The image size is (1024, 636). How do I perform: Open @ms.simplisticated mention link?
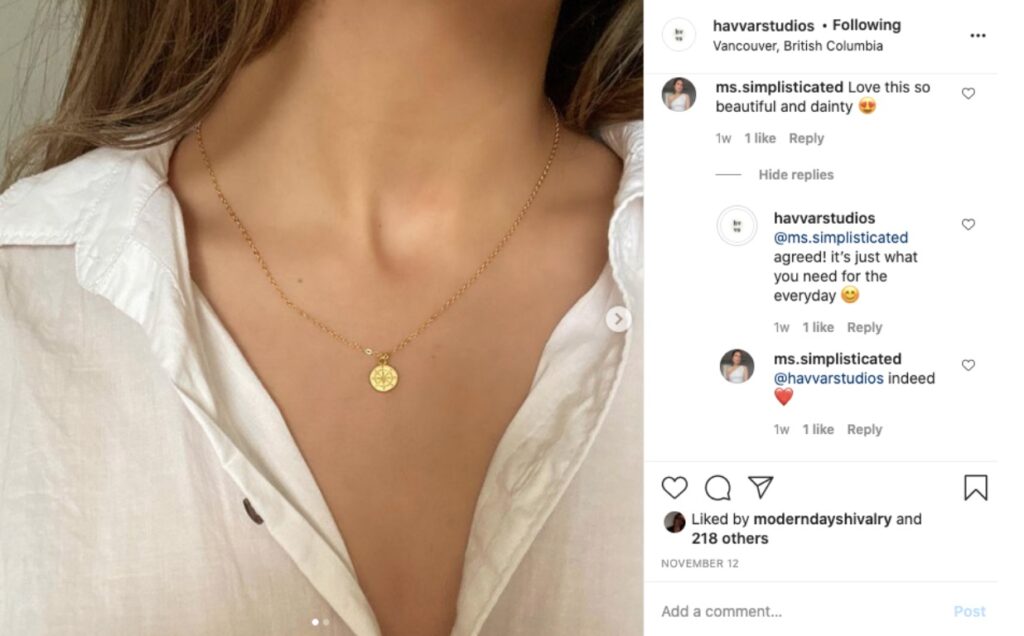click(840, 238)
